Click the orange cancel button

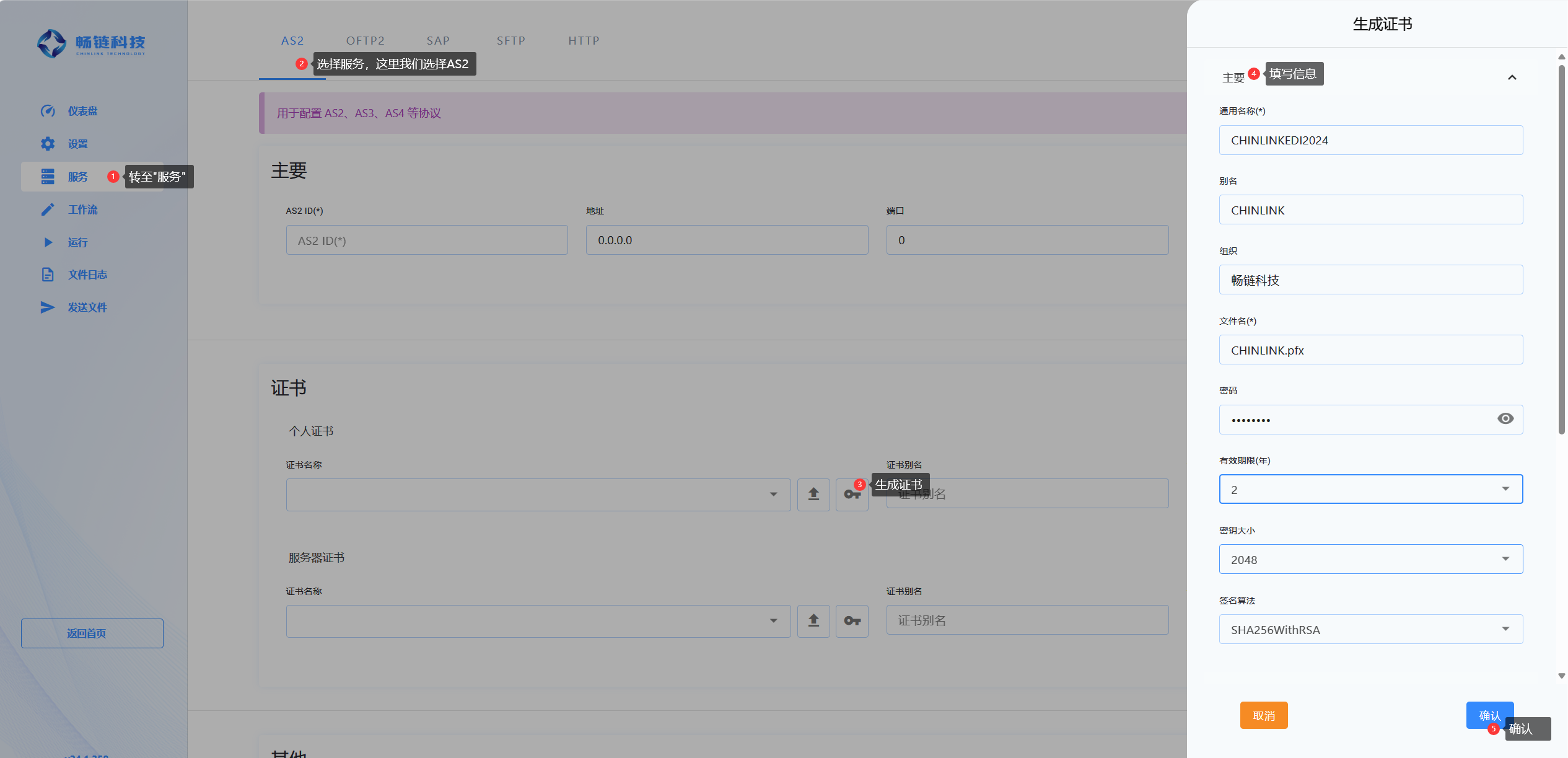coord(1263,715)
